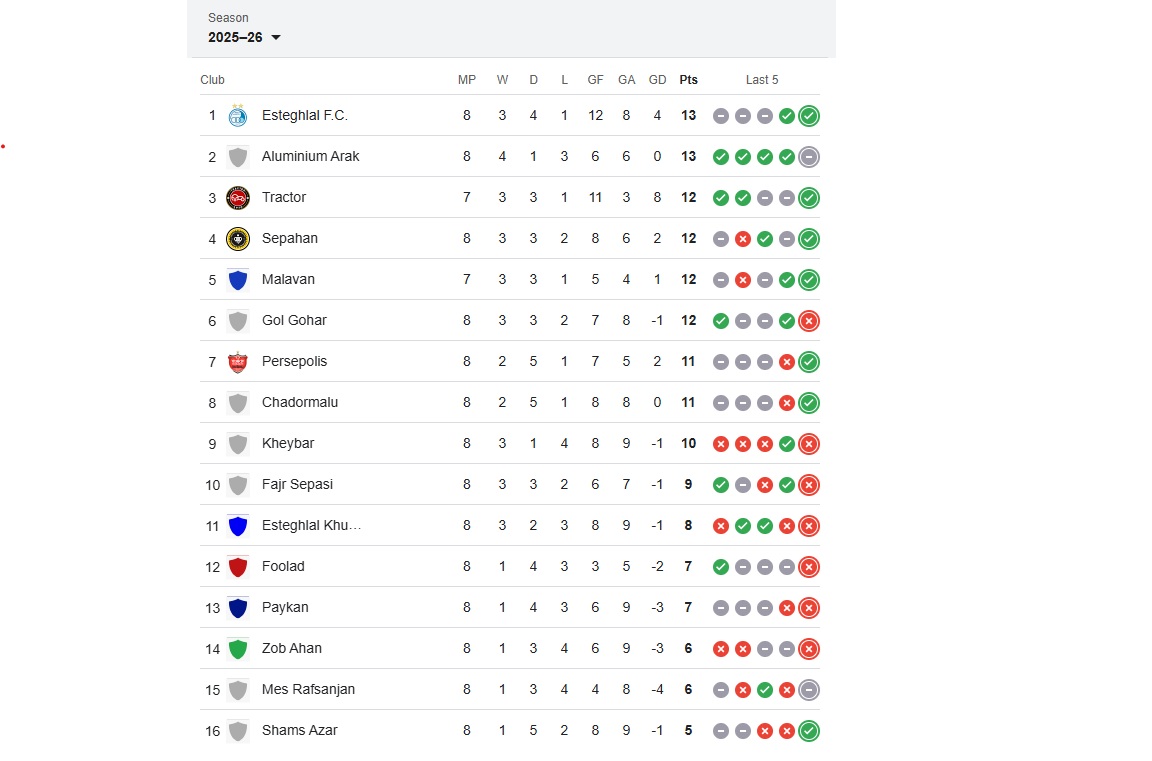
Task: Click the Tractor club logo
Action: [238, 198]
